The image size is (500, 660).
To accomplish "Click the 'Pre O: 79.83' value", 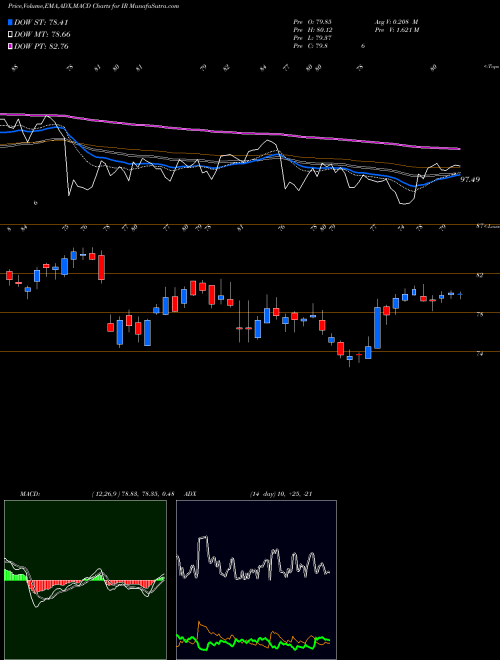I will click(313, 22).
